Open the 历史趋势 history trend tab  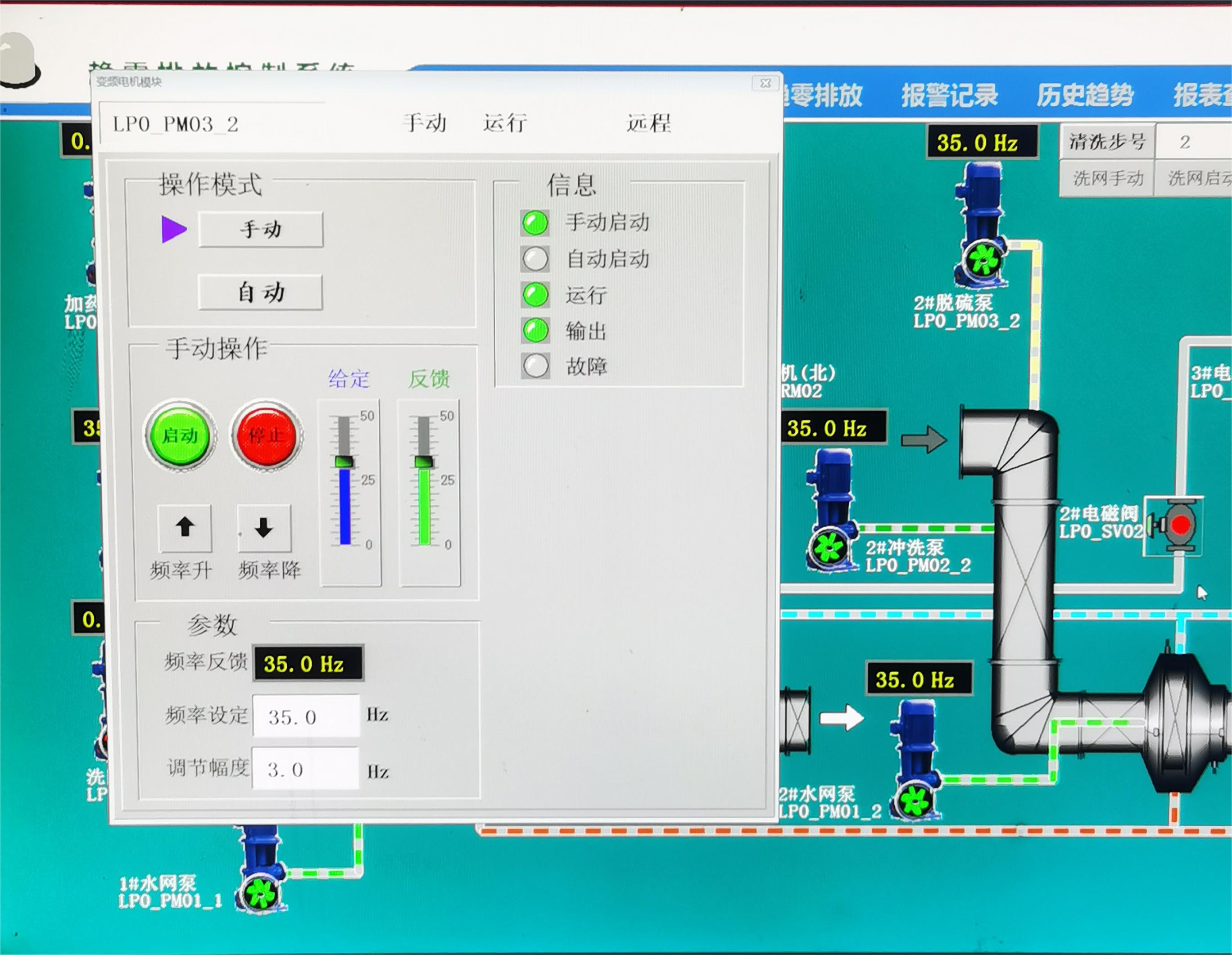[1084, 95]
